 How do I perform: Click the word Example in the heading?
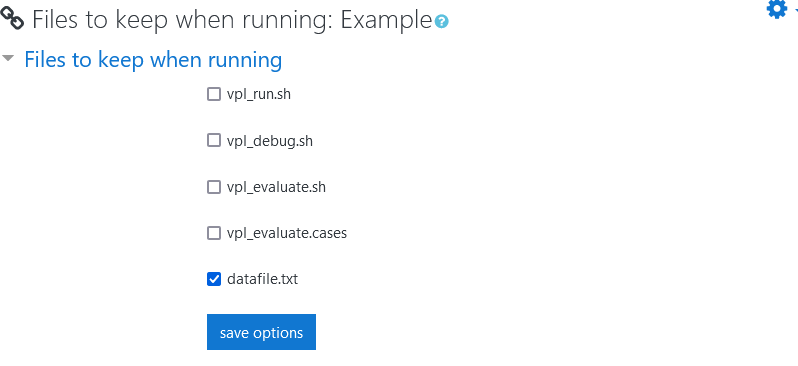coord(387,20)
